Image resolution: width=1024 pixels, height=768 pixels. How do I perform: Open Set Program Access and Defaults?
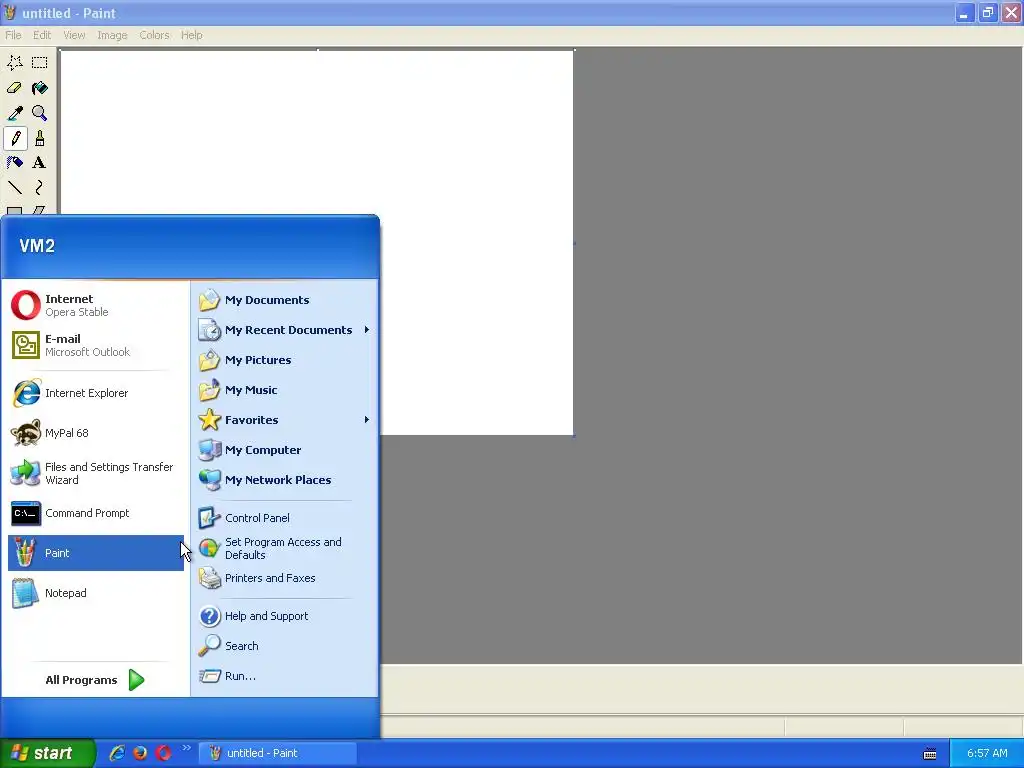click(x=285, y=548)
